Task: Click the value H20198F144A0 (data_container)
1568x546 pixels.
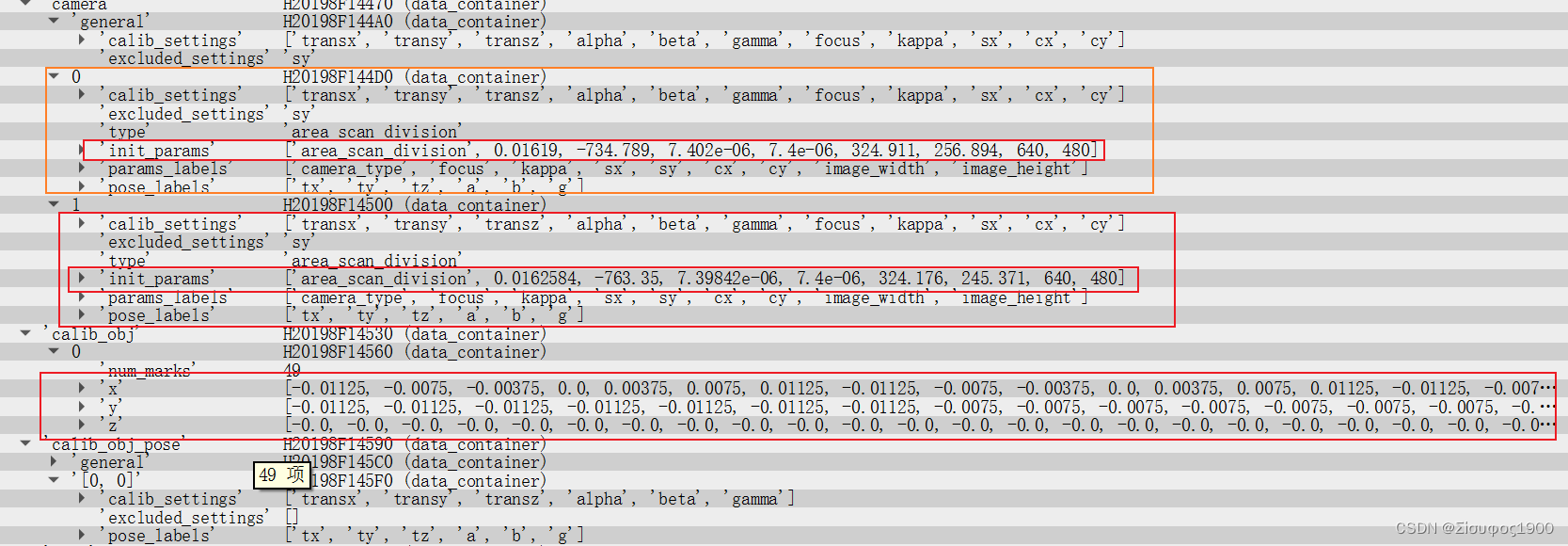Action: click(414, 21)
